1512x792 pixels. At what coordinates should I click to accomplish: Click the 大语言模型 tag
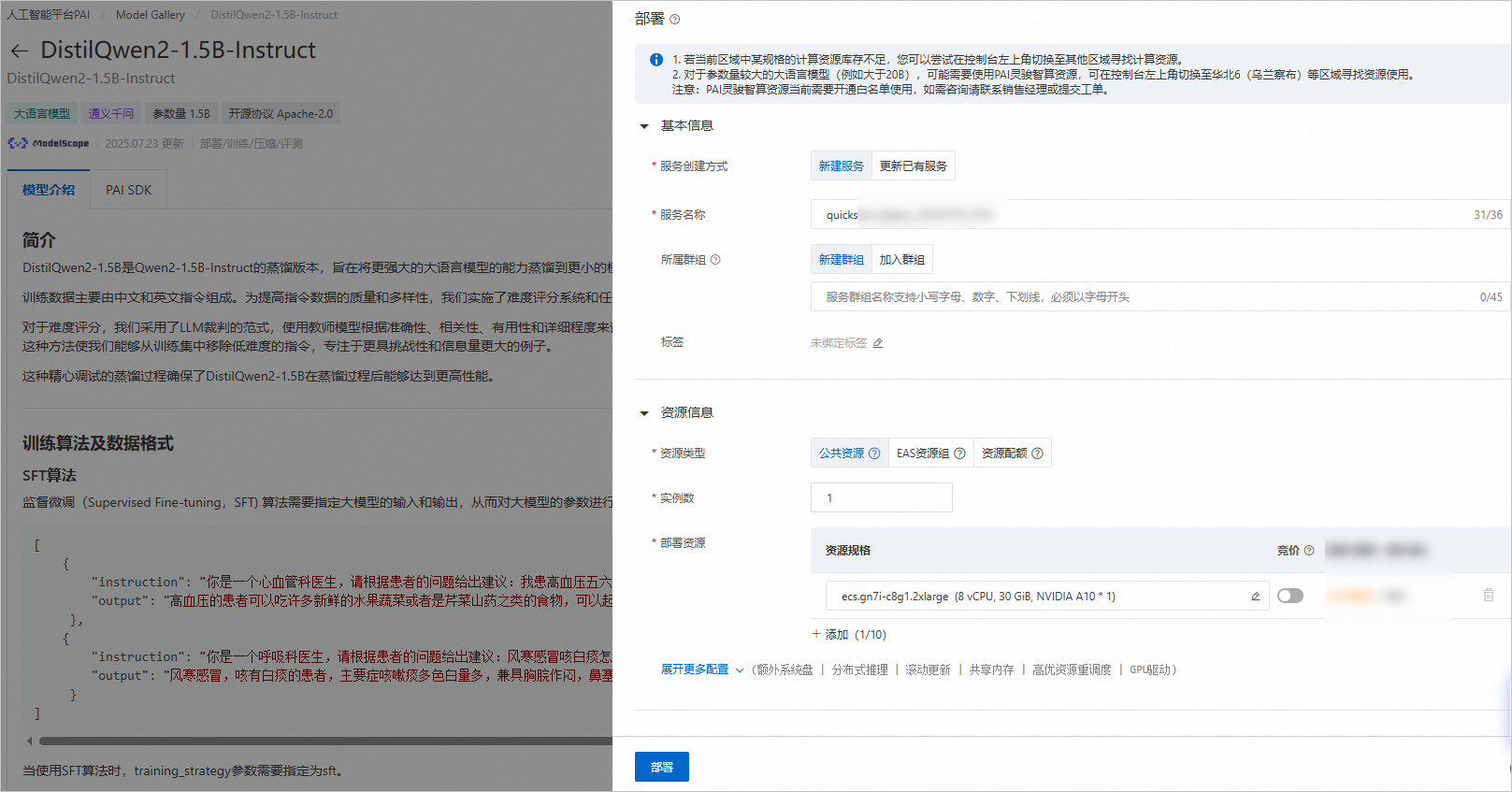[x=42, y=114]
